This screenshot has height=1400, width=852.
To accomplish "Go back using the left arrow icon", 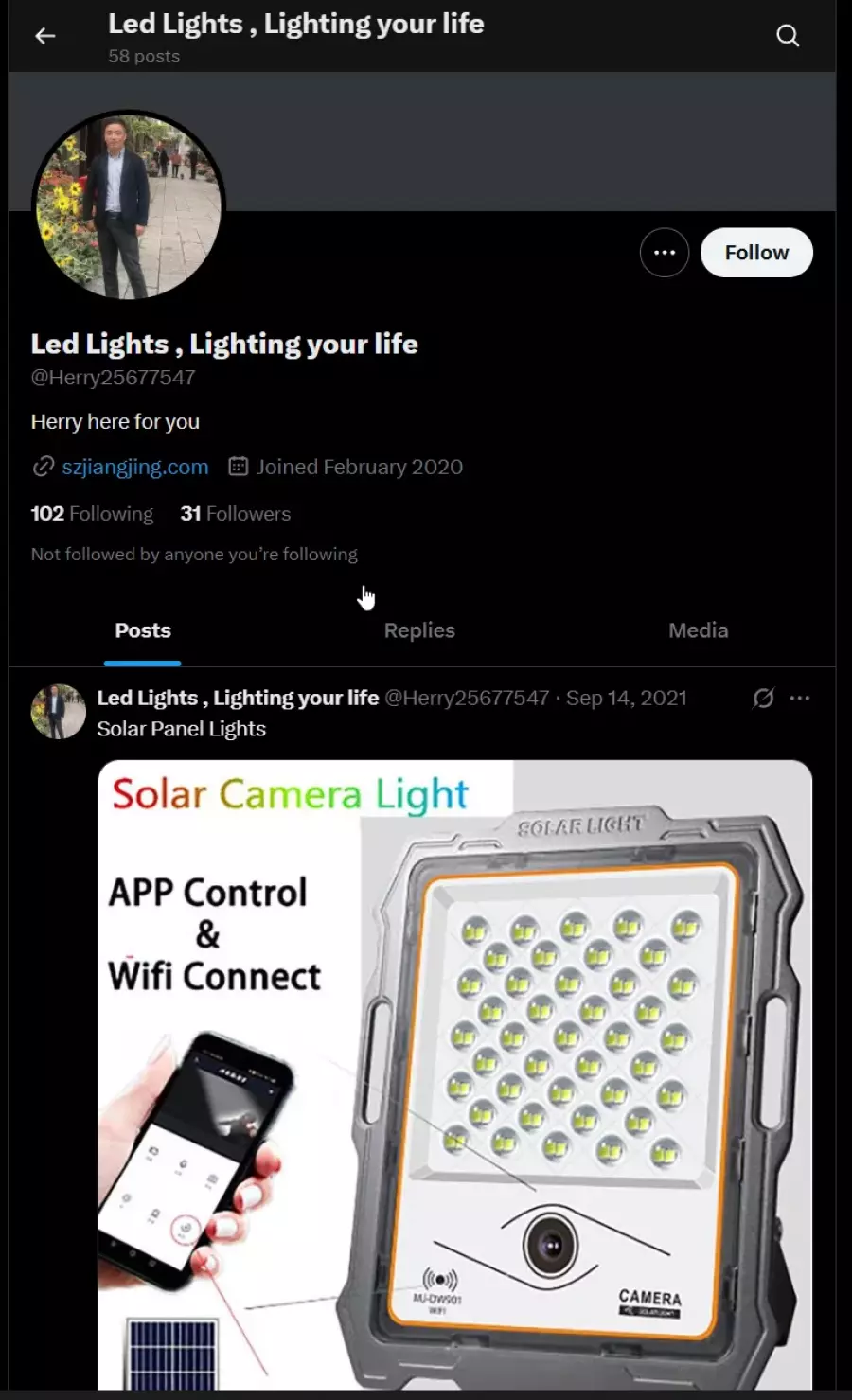I will [44, 36].
